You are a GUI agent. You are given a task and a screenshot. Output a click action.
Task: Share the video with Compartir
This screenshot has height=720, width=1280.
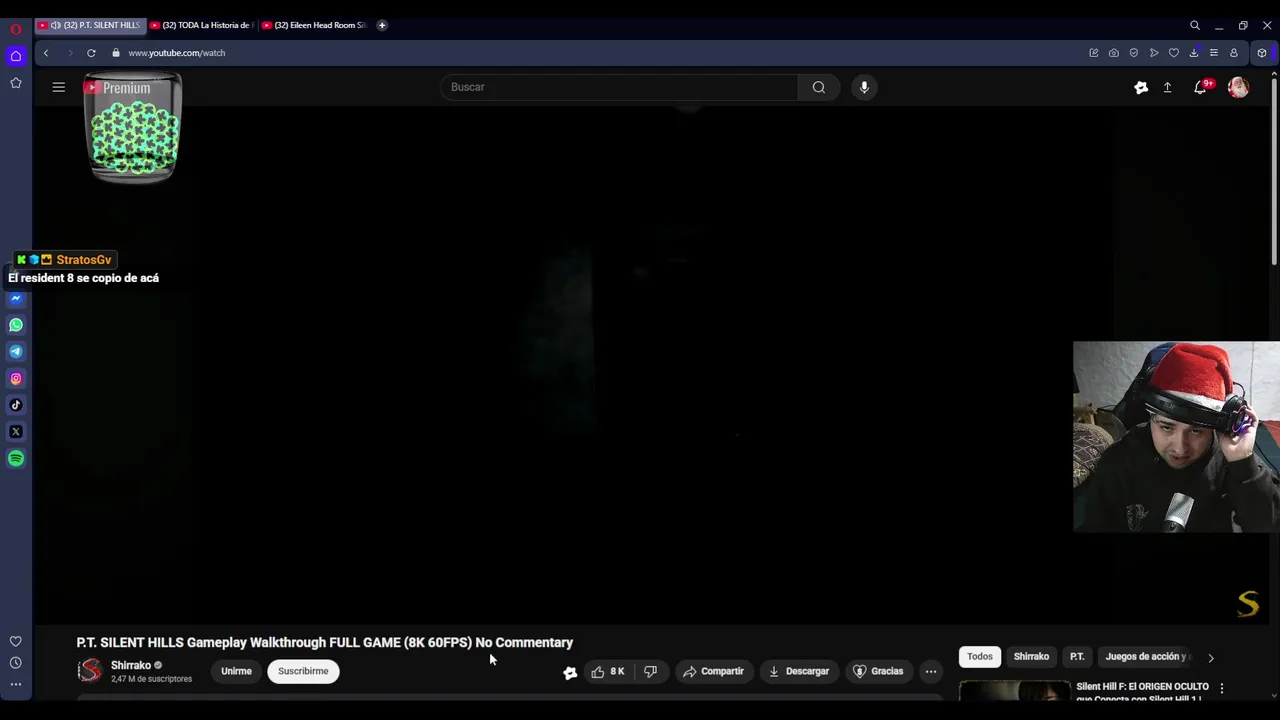point(713,671)
